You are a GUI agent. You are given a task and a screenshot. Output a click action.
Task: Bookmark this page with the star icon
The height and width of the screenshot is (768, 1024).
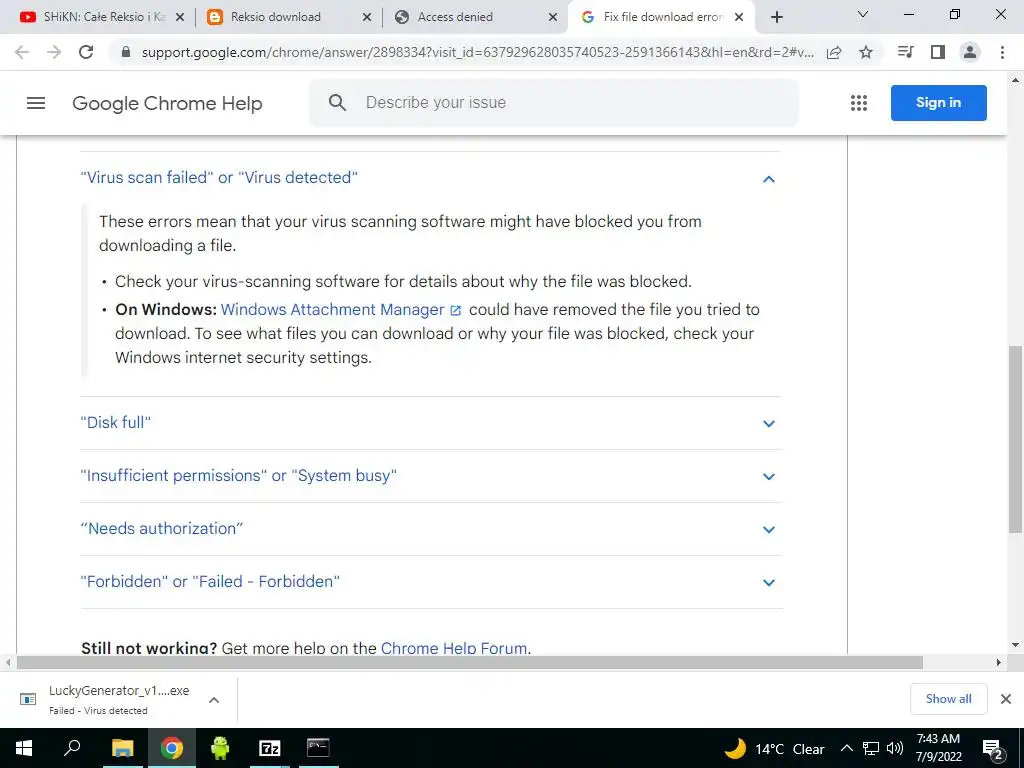coord(866,52)
